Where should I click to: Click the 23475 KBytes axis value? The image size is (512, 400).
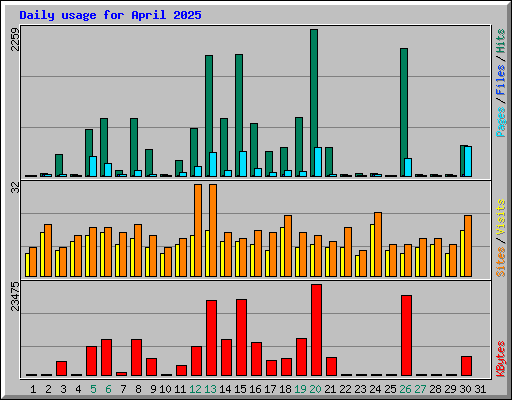tap(15, 297)
